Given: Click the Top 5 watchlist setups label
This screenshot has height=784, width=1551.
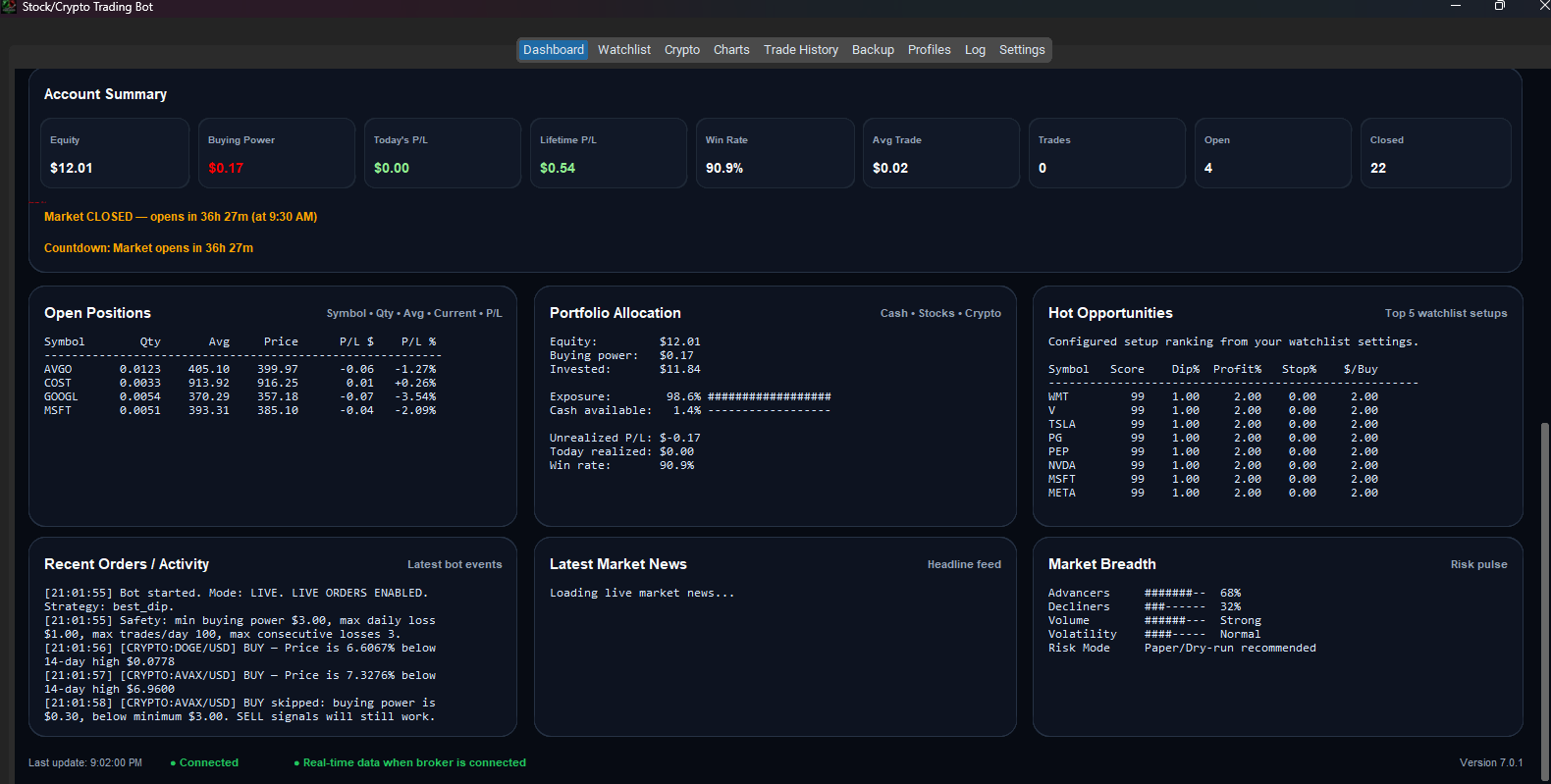Looking at the screenshot, I should pyautogui.click(x=1446, y=313).
